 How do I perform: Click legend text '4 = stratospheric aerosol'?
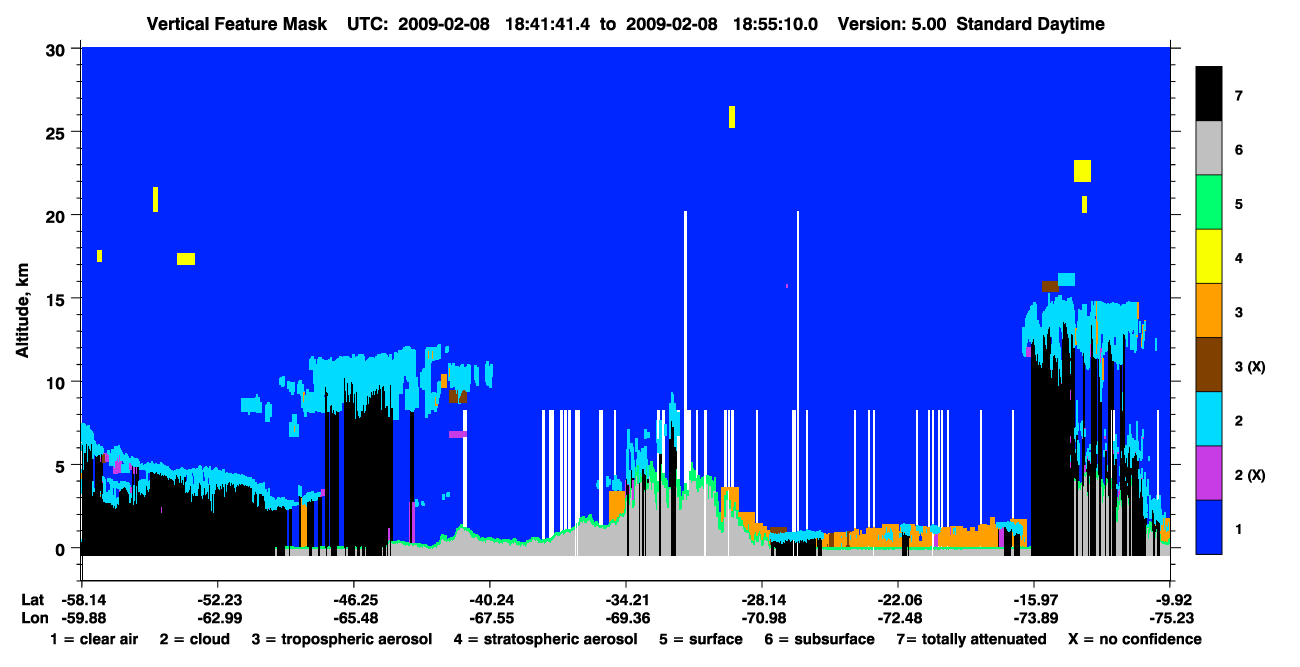click(x=545, y=639)
